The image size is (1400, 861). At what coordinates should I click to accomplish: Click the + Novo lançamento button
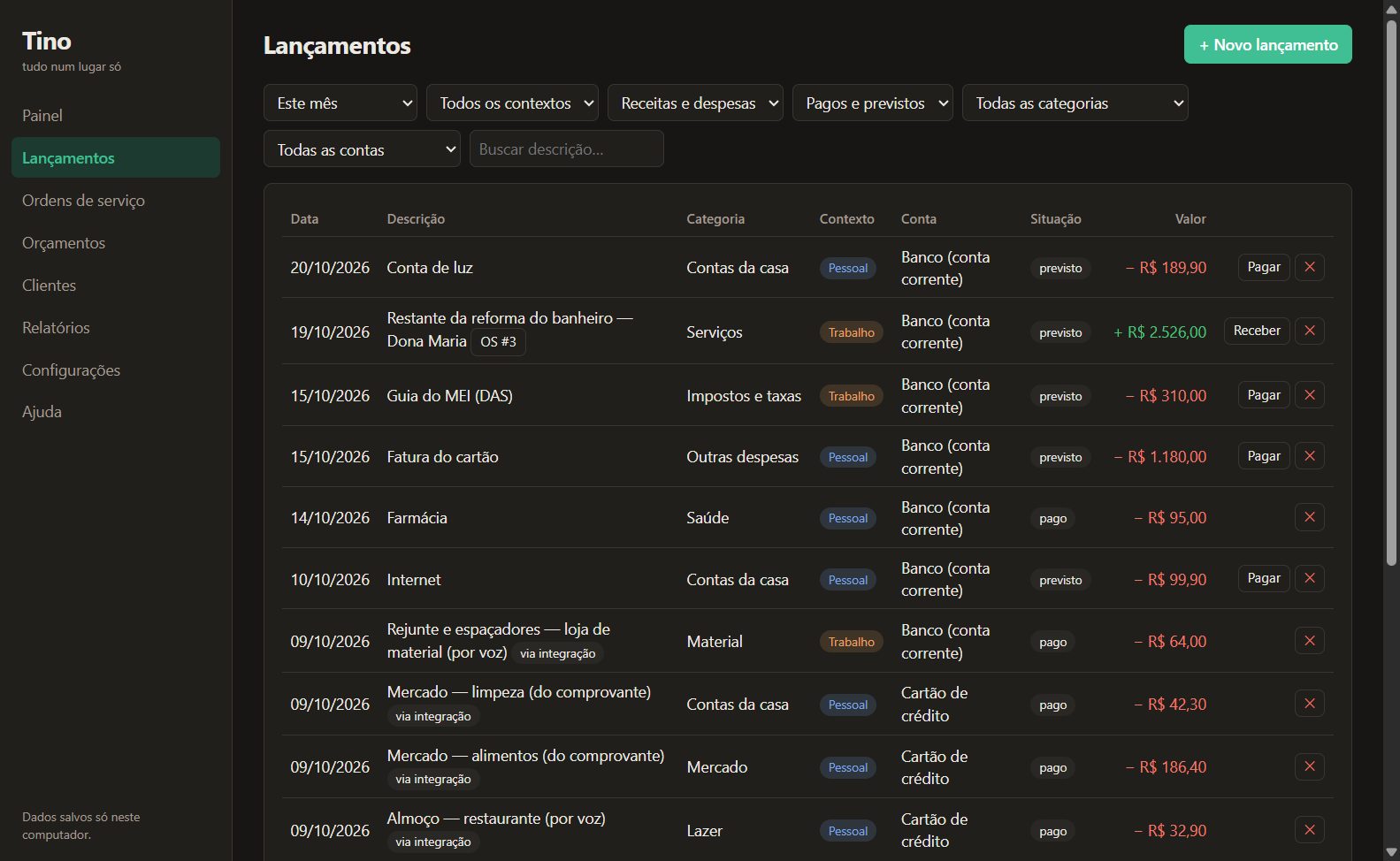point(1267,44)
